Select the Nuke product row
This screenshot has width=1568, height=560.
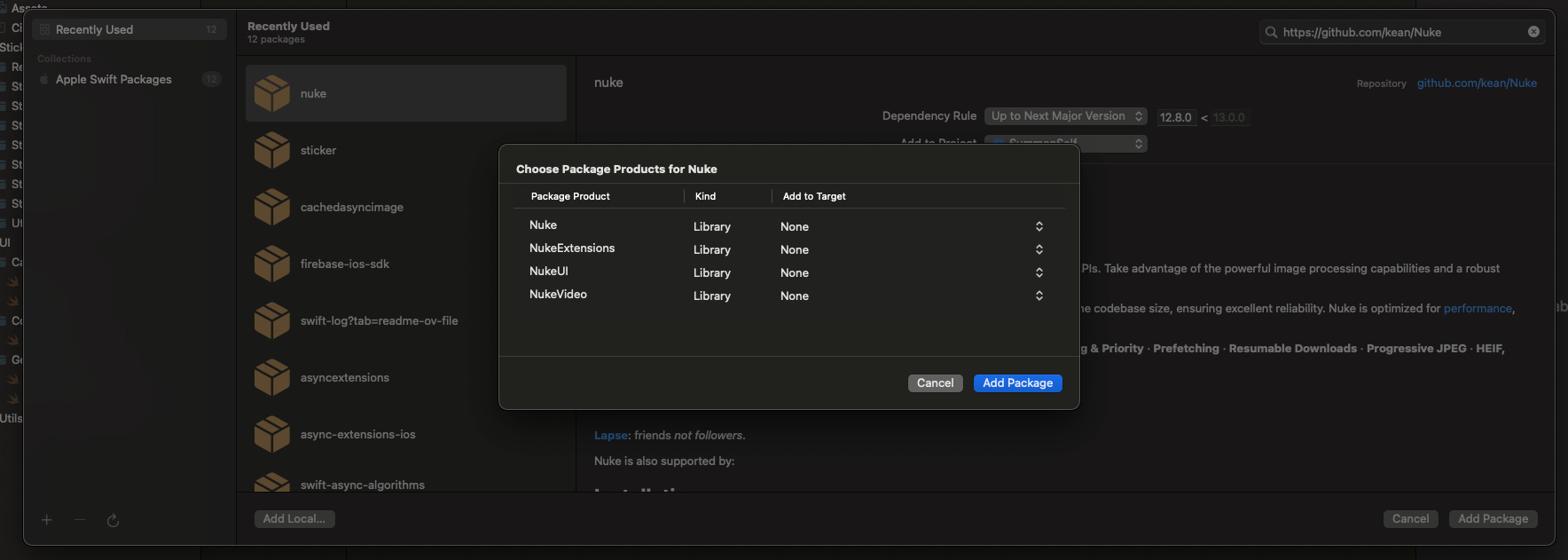pyautogui.click(x=789, y=226)
